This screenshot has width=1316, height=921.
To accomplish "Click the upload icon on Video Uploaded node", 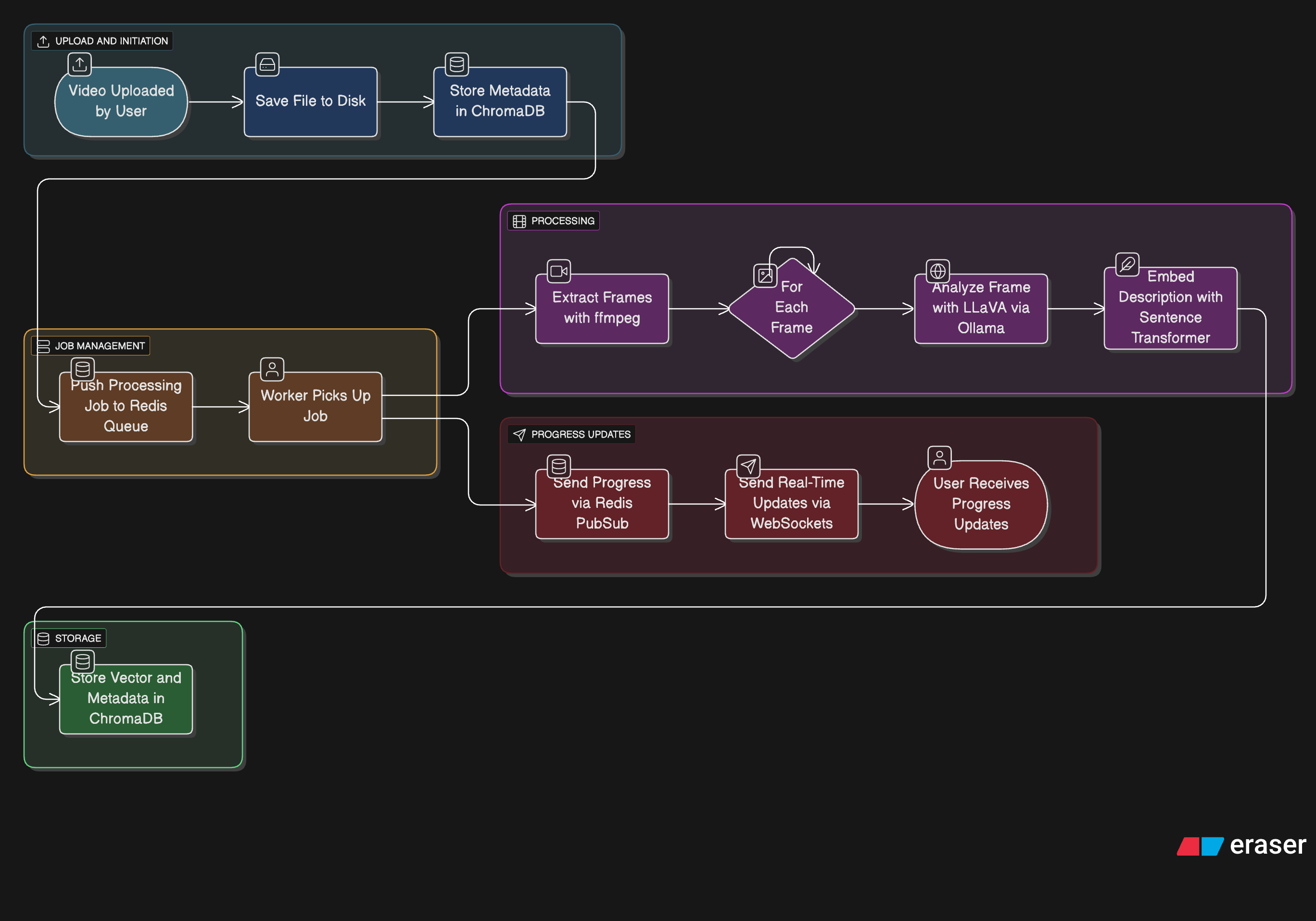I will [x=80, y=64].
